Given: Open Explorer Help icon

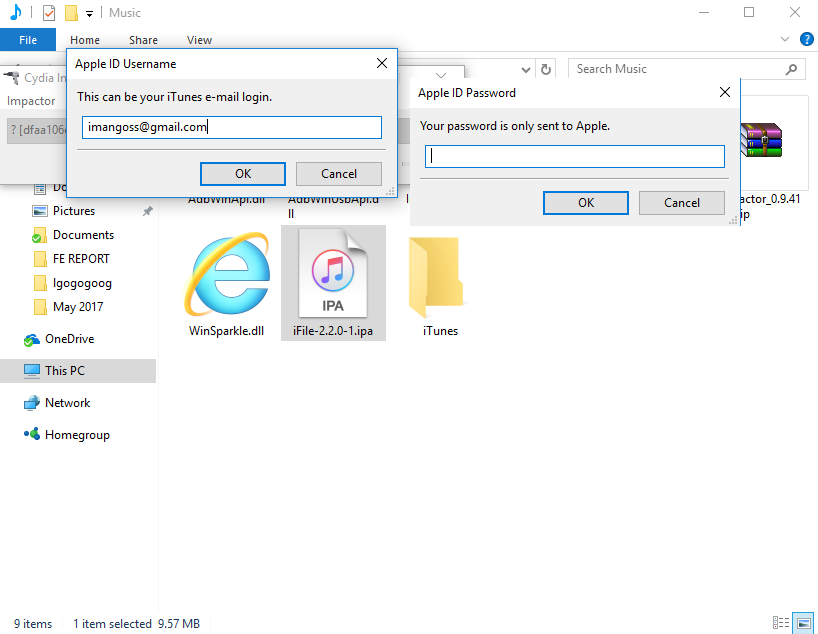Looking at the screenshot, I should click(807, 39).
